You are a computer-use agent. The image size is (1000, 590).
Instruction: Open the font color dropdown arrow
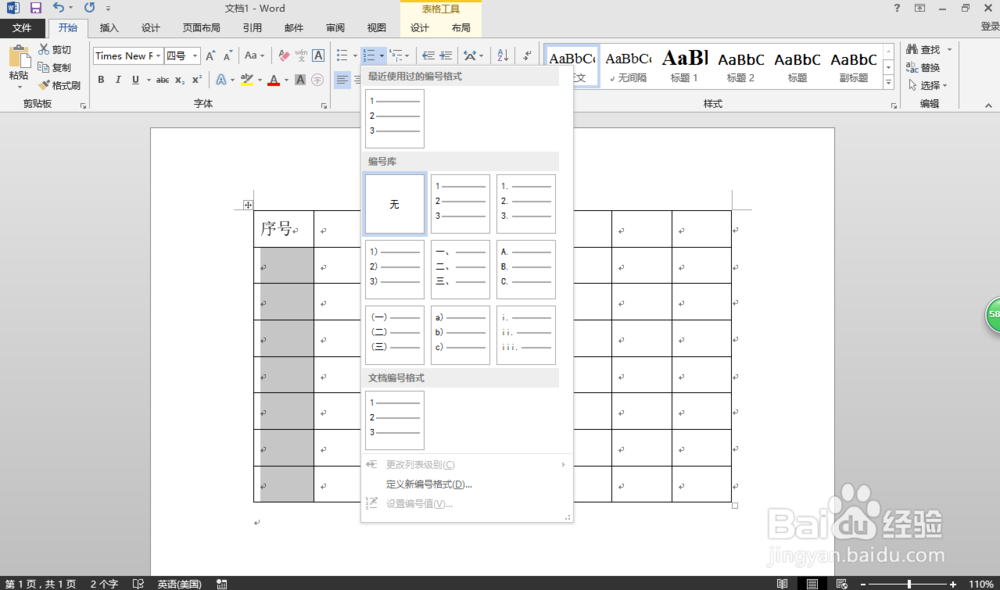pos(286,78)
